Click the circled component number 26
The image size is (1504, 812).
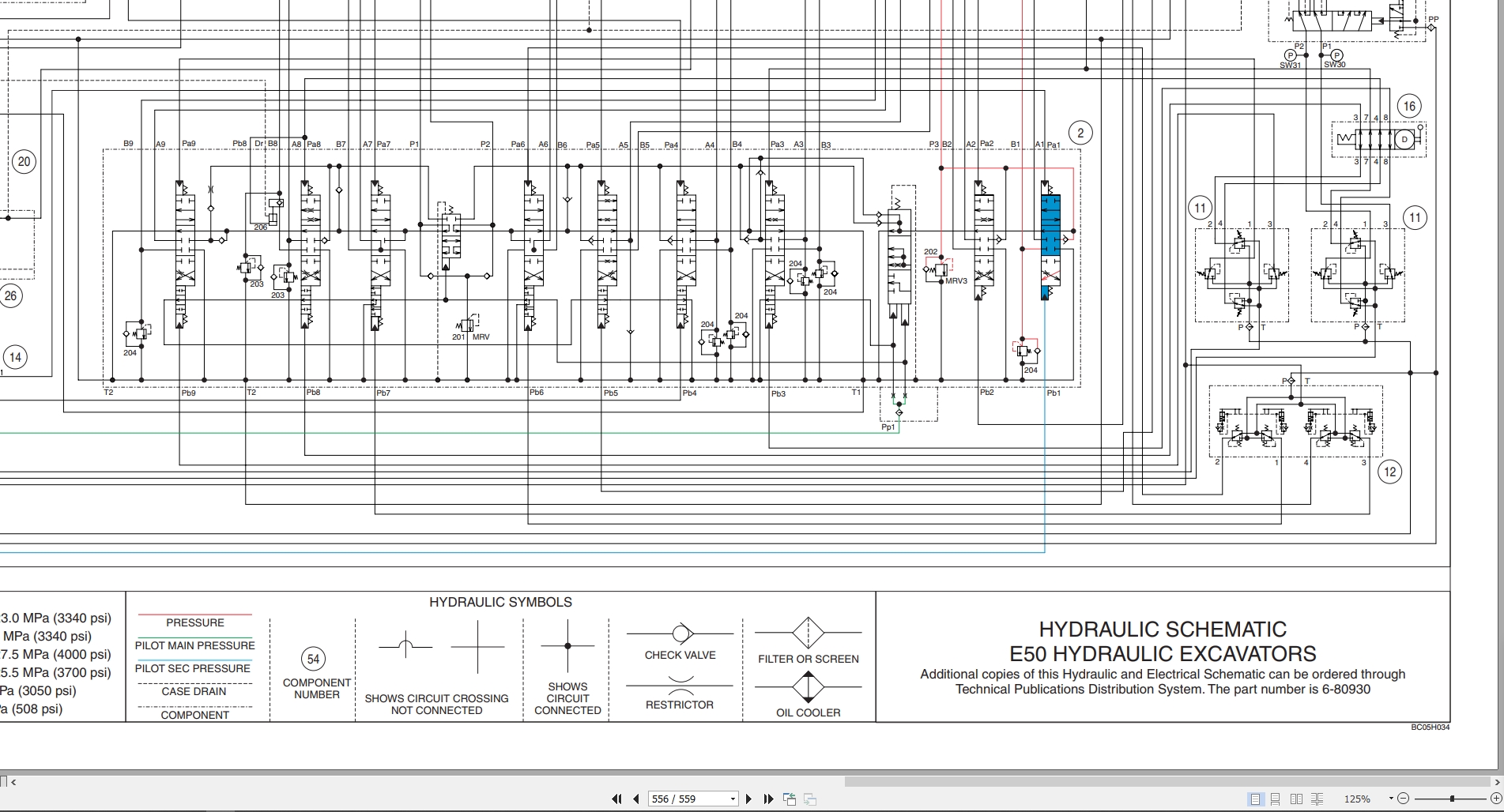point(10,296)
